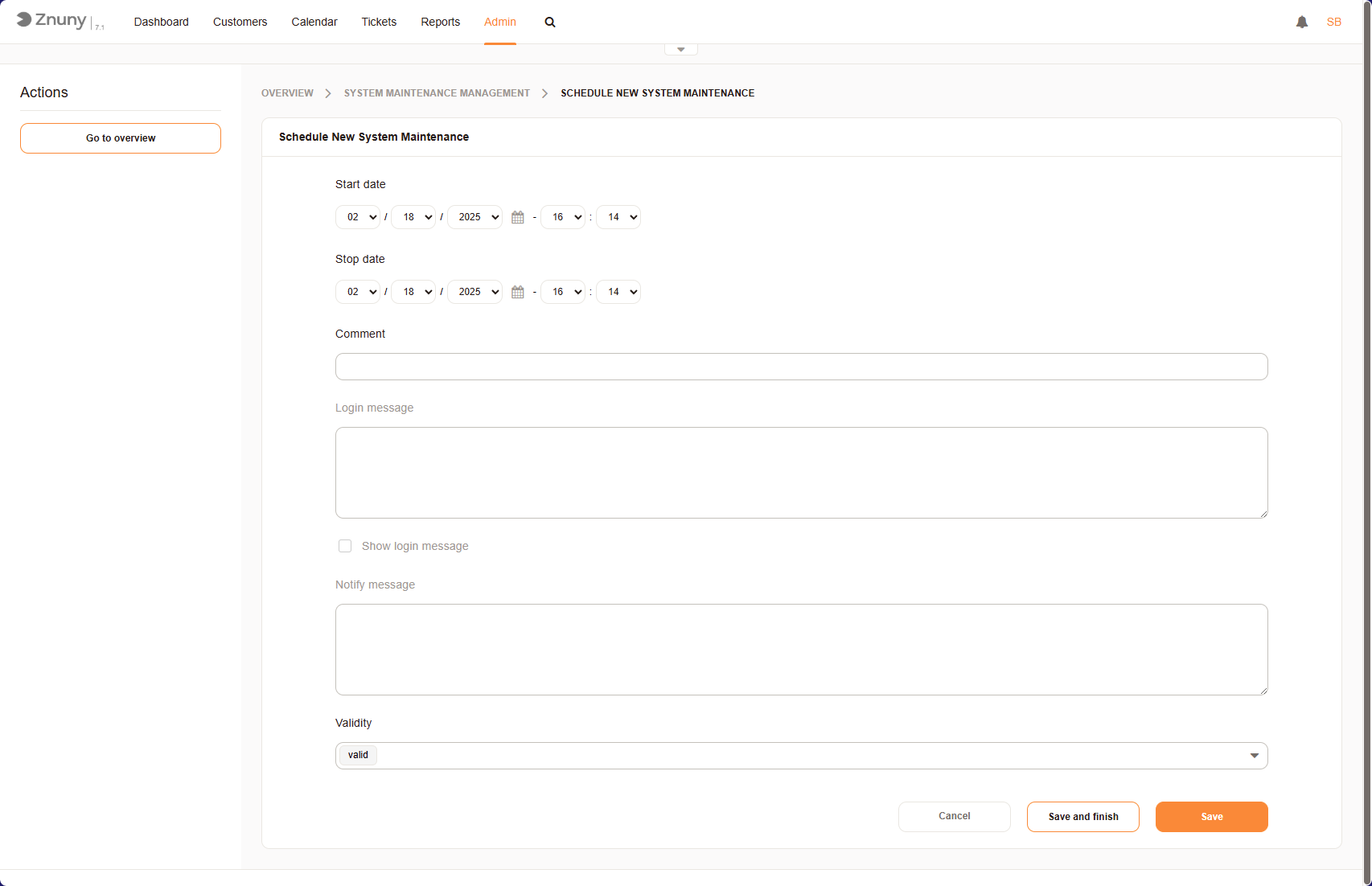
Task: Focus the Comment input field
Action: 801,367
